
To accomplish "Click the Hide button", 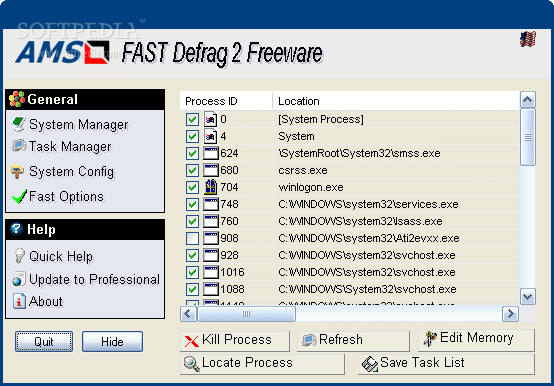I will (x=112, y=342).
